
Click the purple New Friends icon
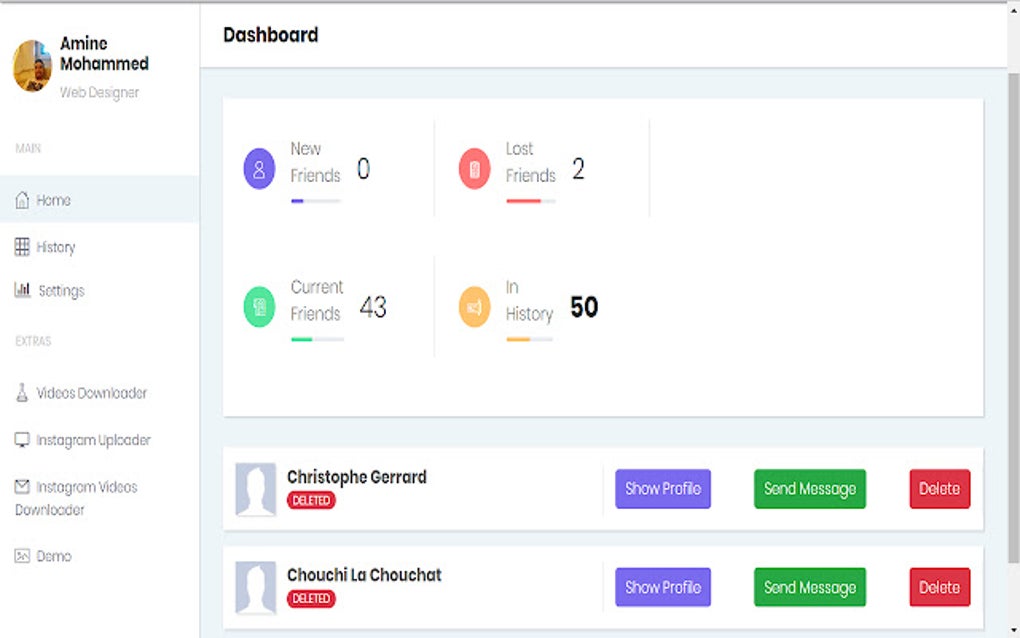pyautogui.click(x=259, y=168)
